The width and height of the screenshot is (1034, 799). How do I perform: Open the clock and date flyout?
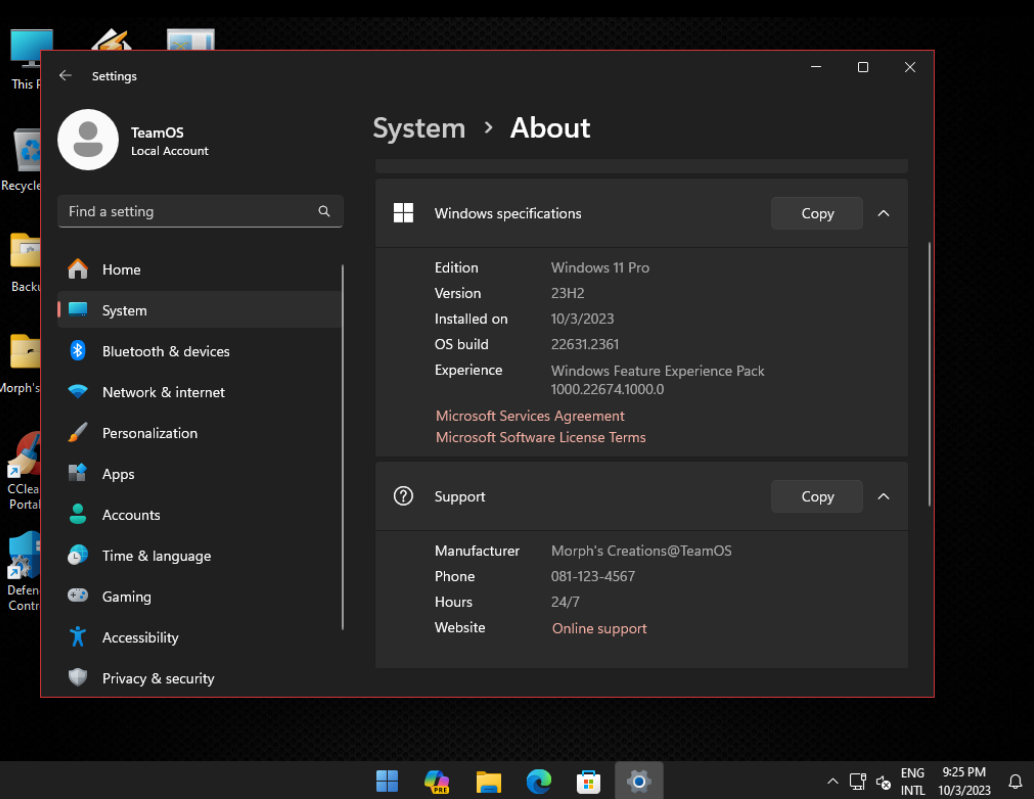point(964,781)
